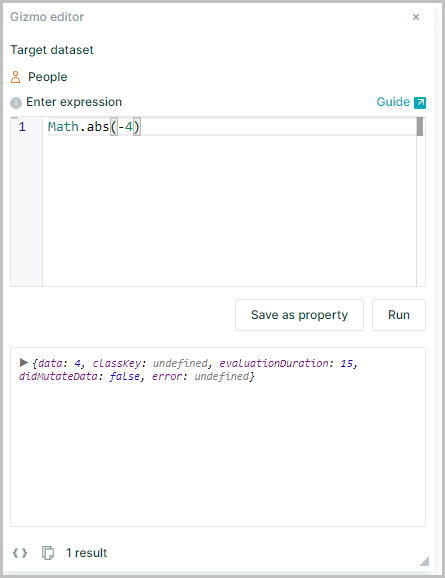Click the '1 result' status text
Screen dimensions: 445x578
[87, 553]
